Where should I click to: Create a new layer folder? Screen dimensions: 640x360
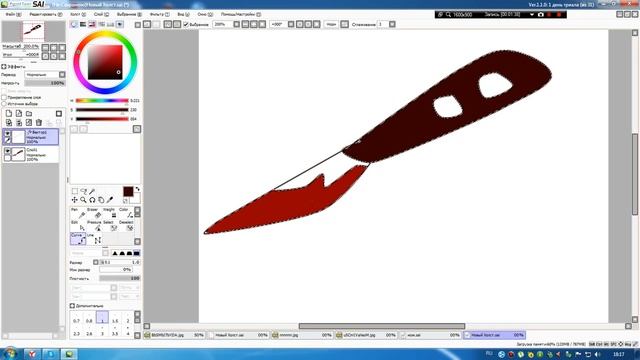pyautogui.click(x=29, y=113)
